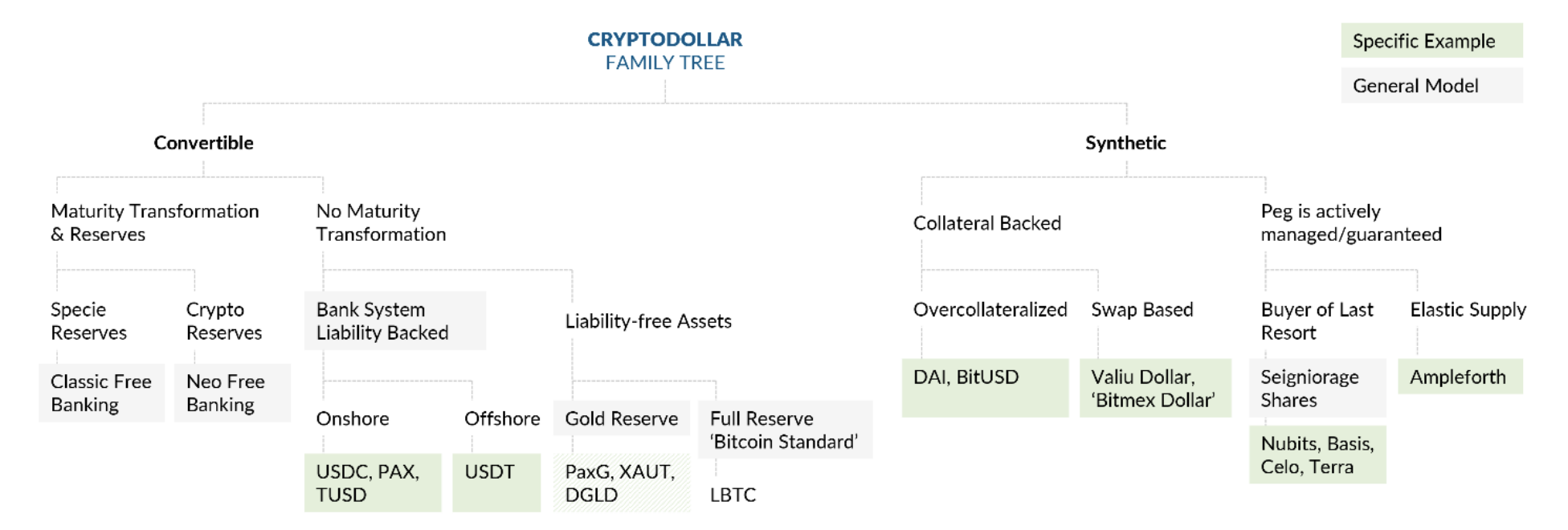Click the USDT example box
Screen dimensions: 1568x530
pos(496,483)
